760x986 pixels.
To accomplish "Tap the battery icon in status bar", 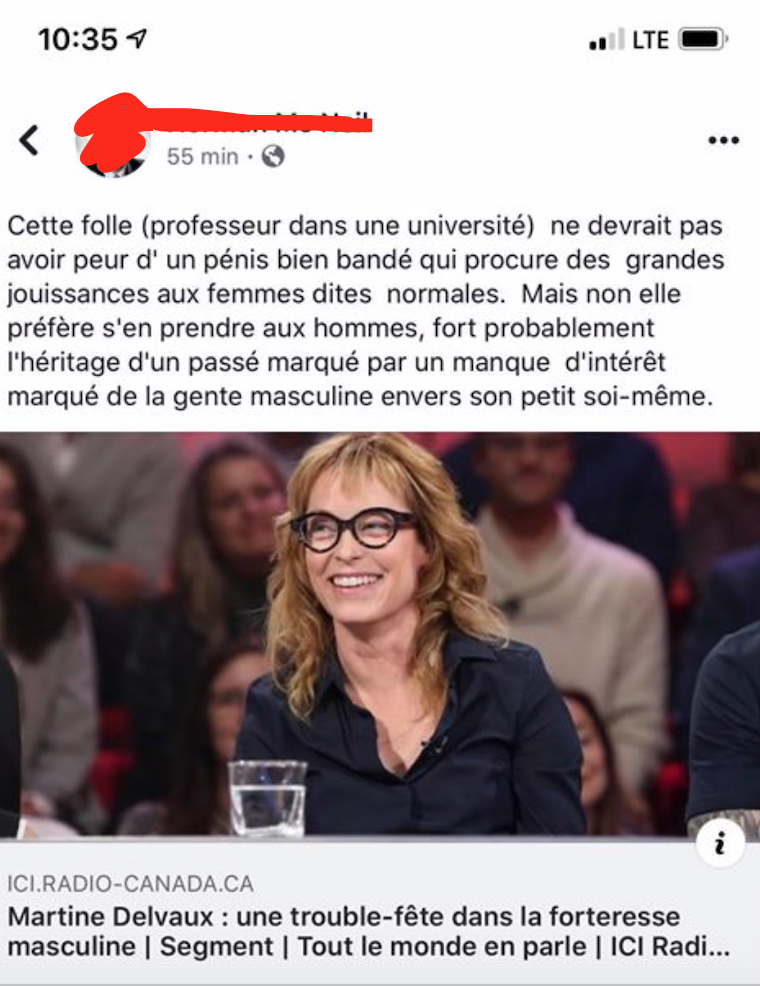I will pyautogui.click(x=703, y=39).
